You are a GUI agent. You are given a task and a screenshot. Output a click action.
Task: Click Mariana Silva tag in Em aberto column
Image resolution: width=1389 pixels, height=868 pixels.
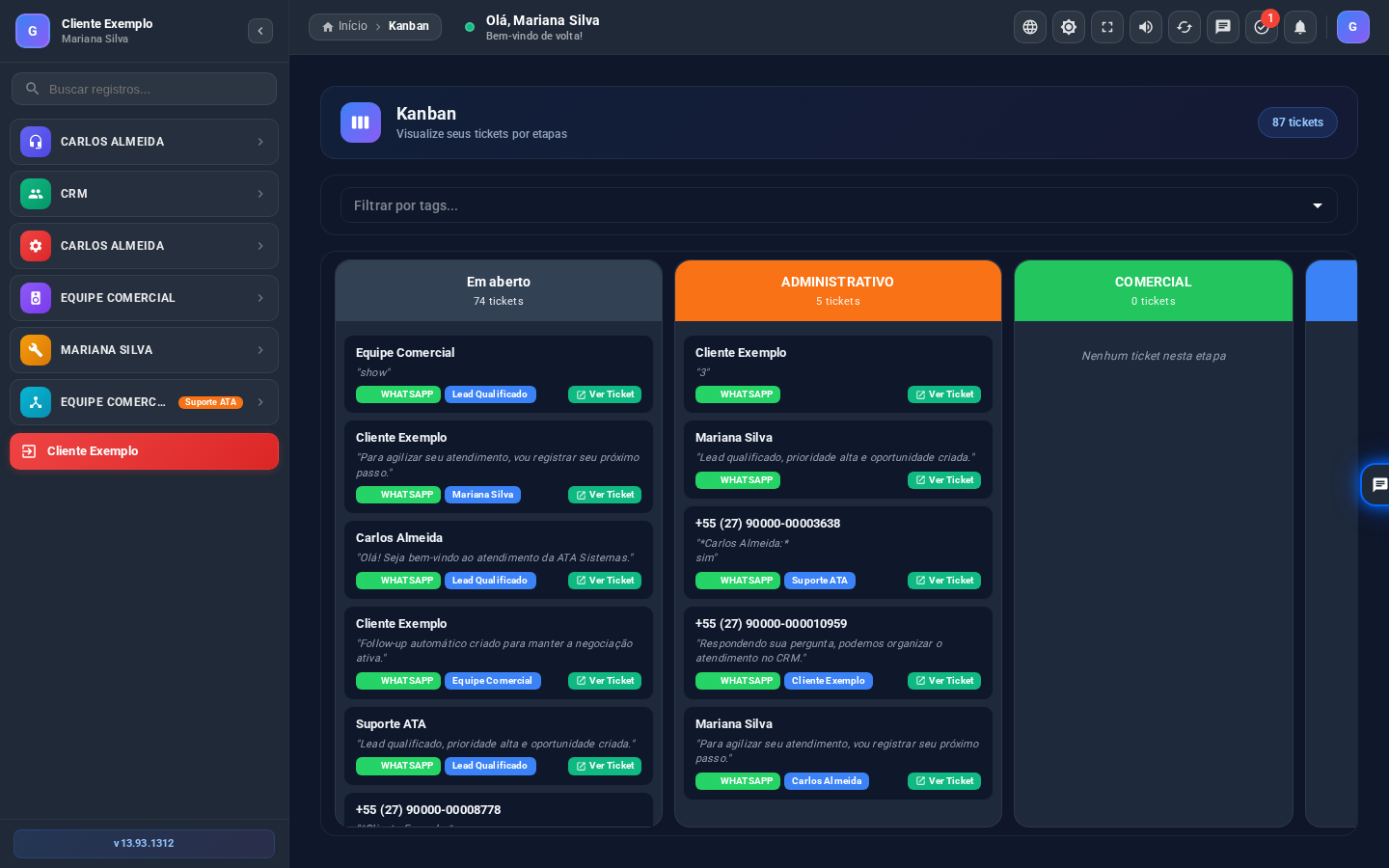tap(482, 495)
